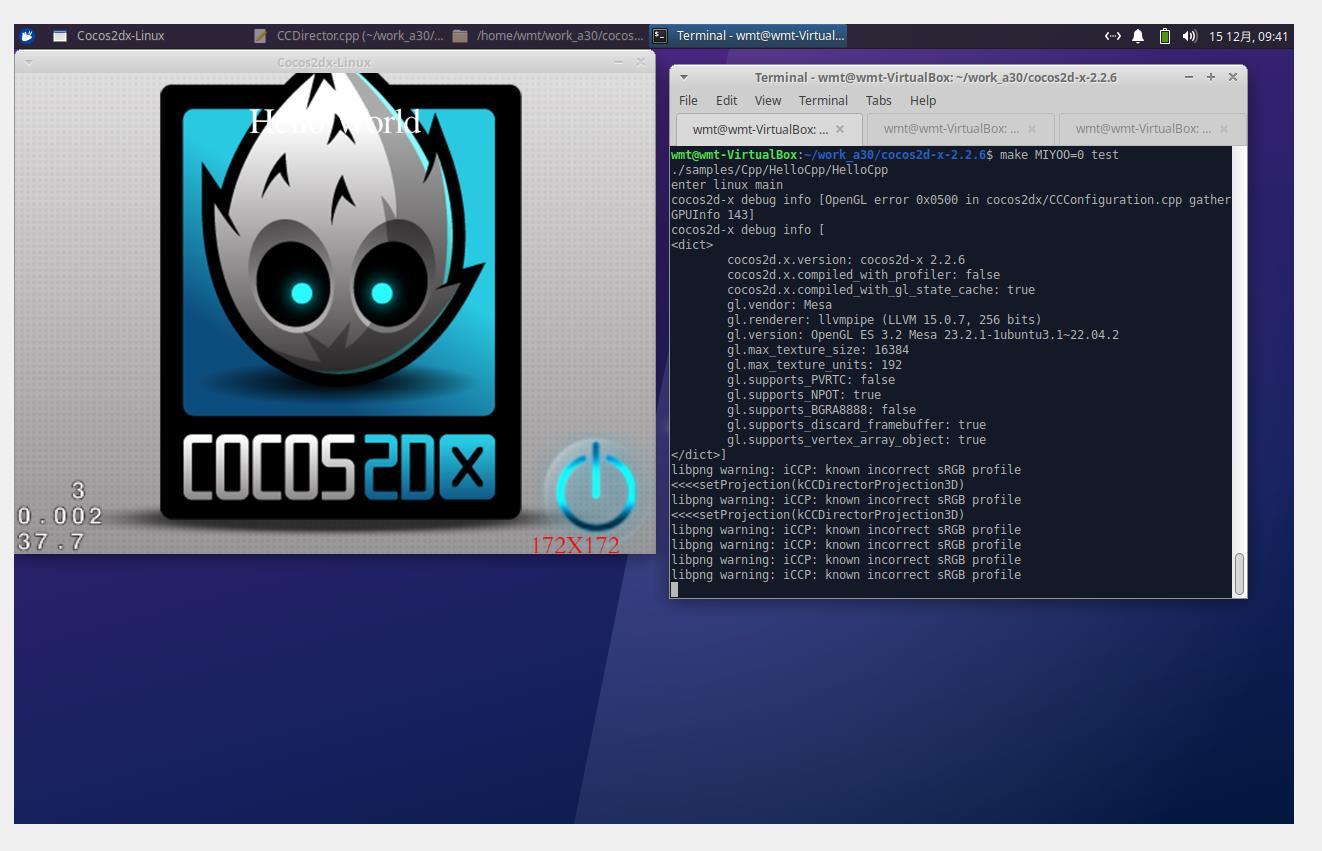Click the 'gl.supports_discard_framebuffer: true' line
Screen dimensions: 1322x851
coord(856,425)
